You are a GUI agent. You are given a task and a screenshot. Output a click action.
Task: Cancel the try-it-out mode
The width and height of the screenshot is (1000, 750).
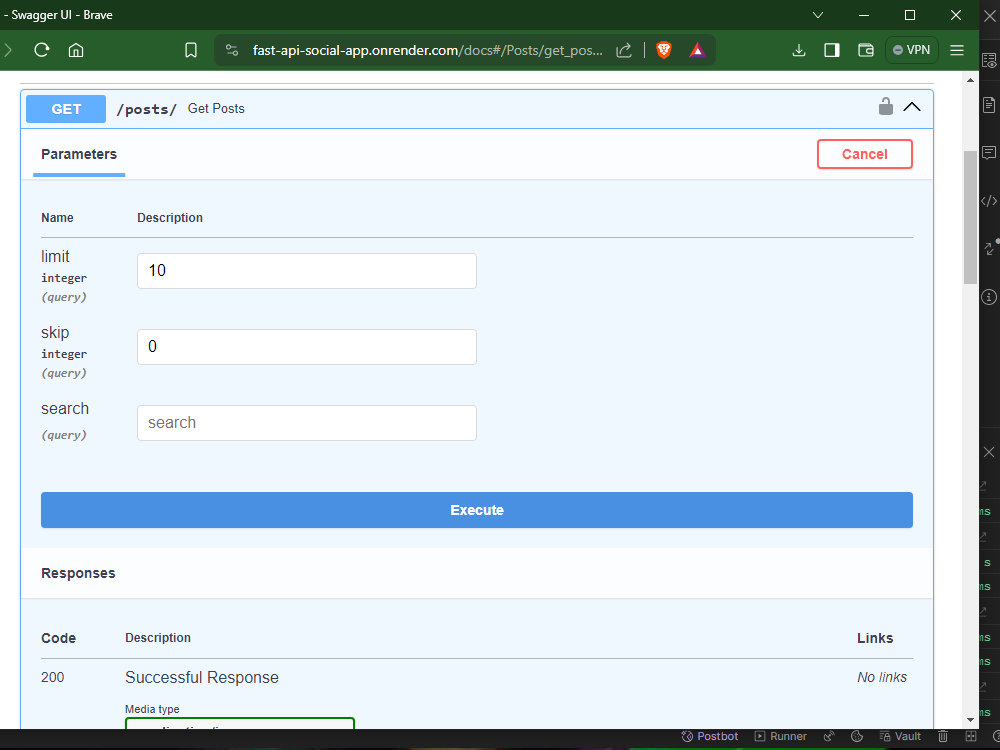(x=864, y=154)
